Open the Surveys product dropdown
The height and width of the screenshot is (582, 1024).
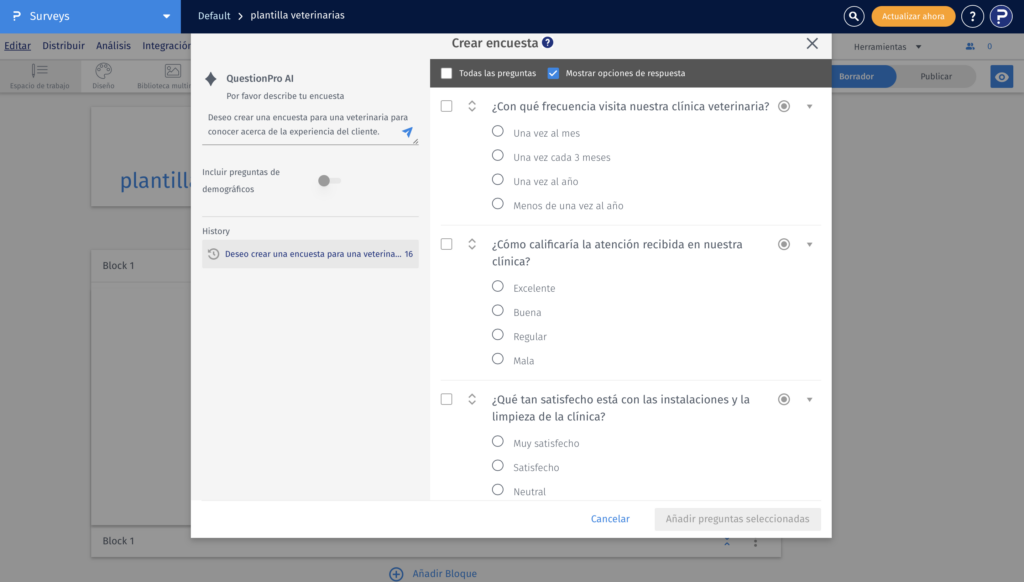(166, 16)
